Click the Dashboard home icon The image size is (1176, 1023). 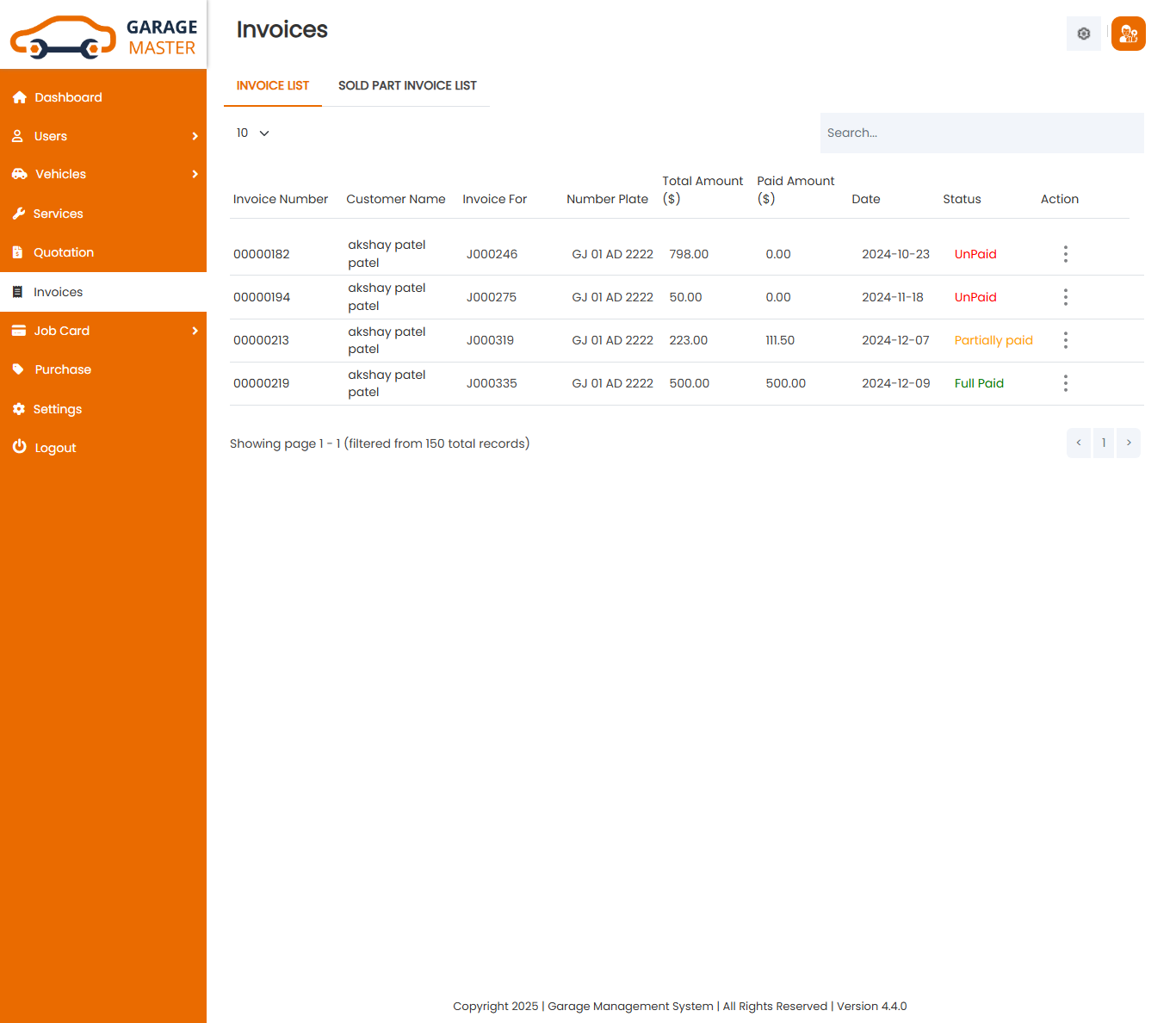coord(19,97)
